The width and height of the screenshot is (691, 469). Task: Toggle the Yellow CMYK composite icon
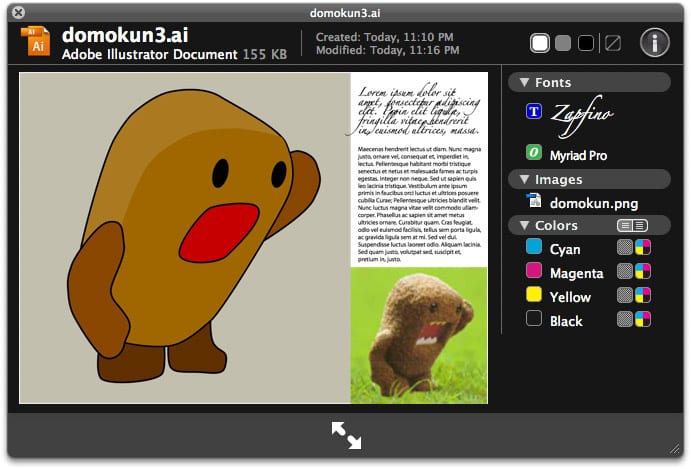coord(643,295)
